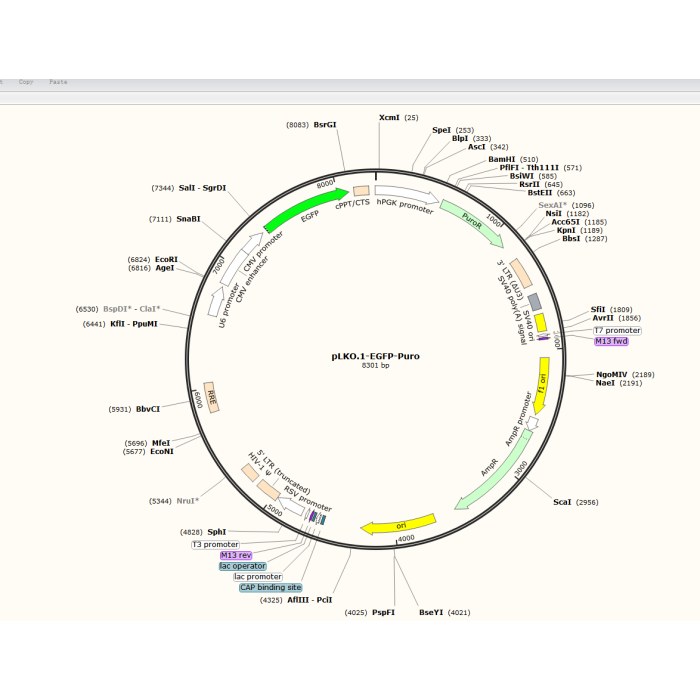The width and height of the screenshot is (700, 700).
Task: Click the ScaI enzyme site label
Action: (x=562, y=502)
